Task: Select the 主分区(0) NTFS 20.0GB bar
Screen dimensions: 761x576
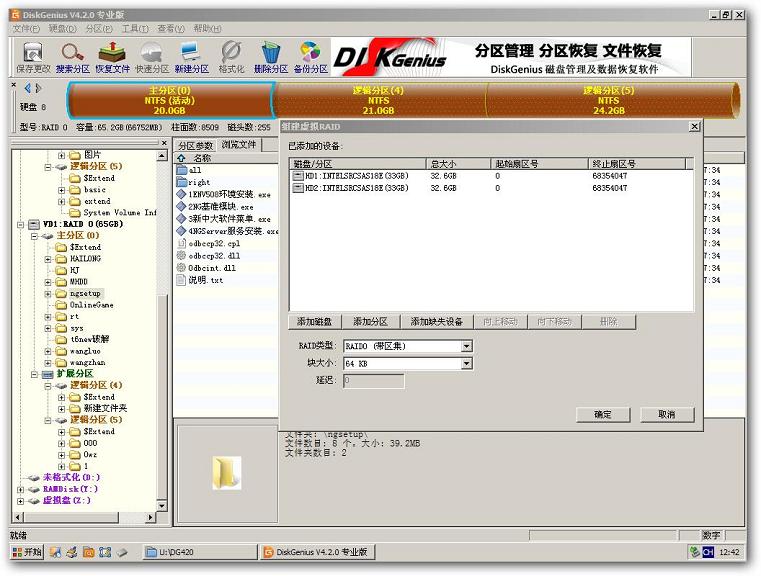Action: (169, 100)
